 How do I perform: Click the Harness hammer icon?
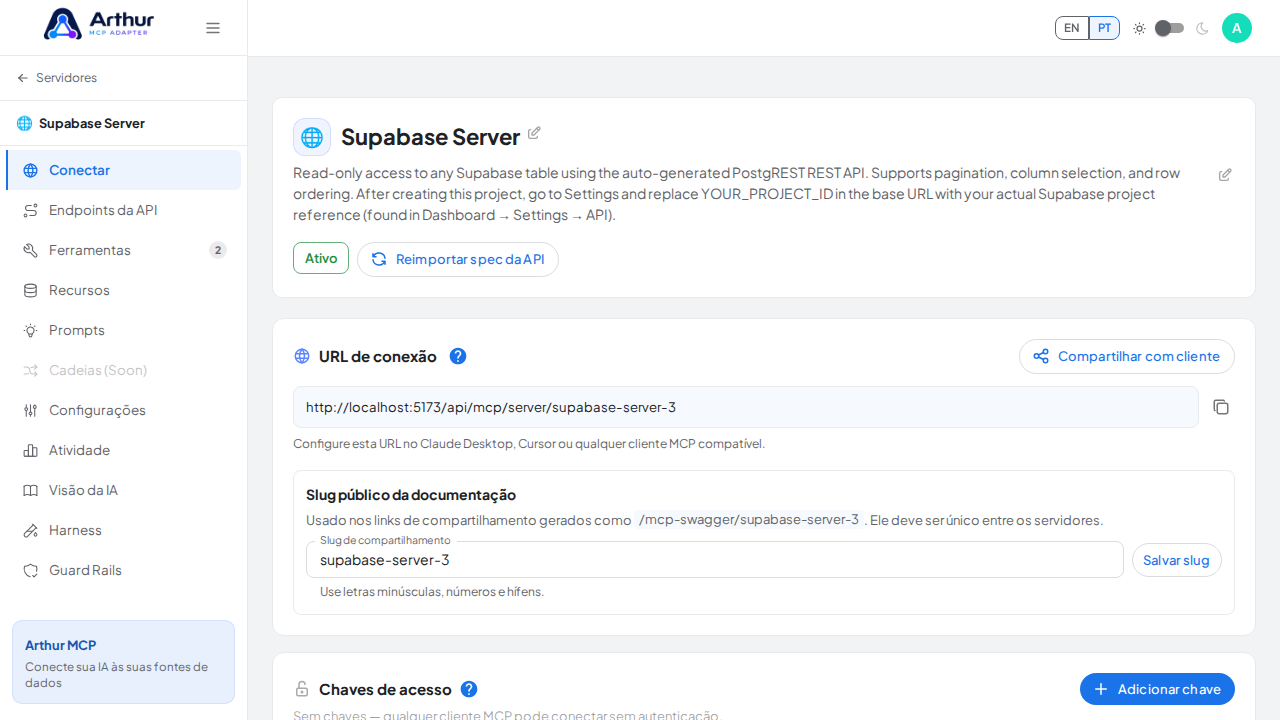tap(31, 530)
